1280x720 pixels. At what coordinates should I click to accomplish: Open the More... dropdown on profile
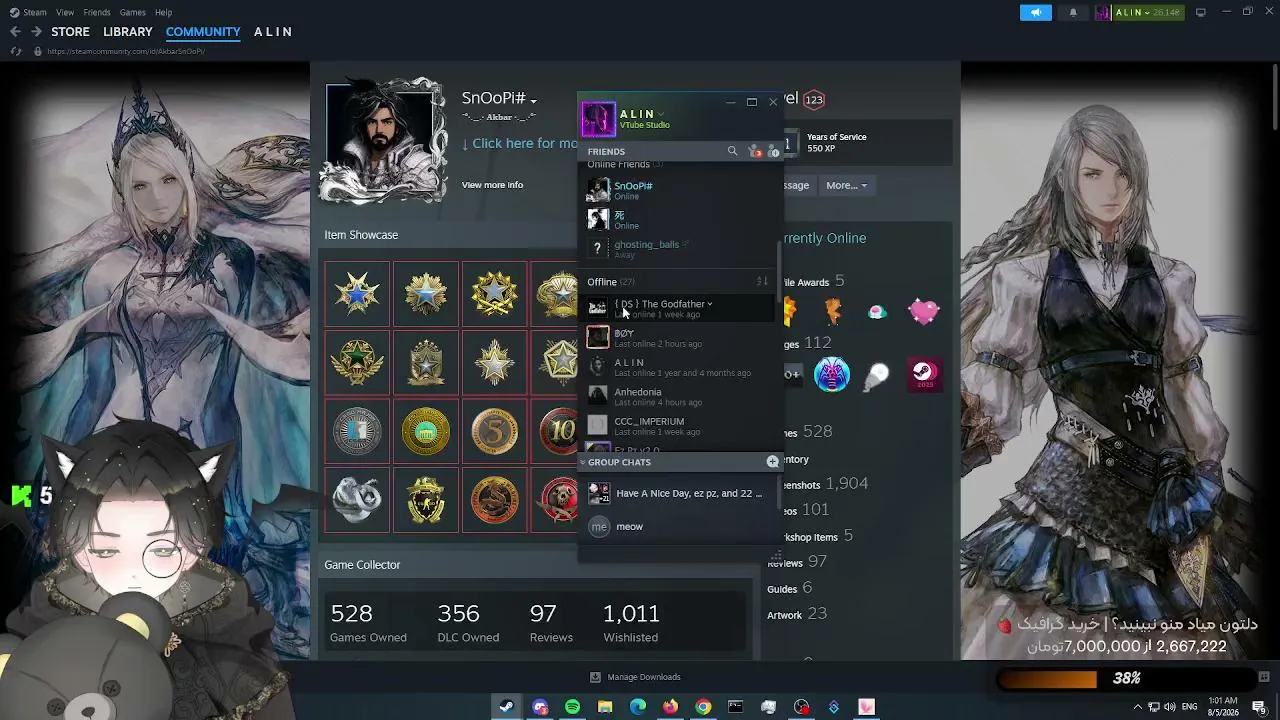pos(846,185)
